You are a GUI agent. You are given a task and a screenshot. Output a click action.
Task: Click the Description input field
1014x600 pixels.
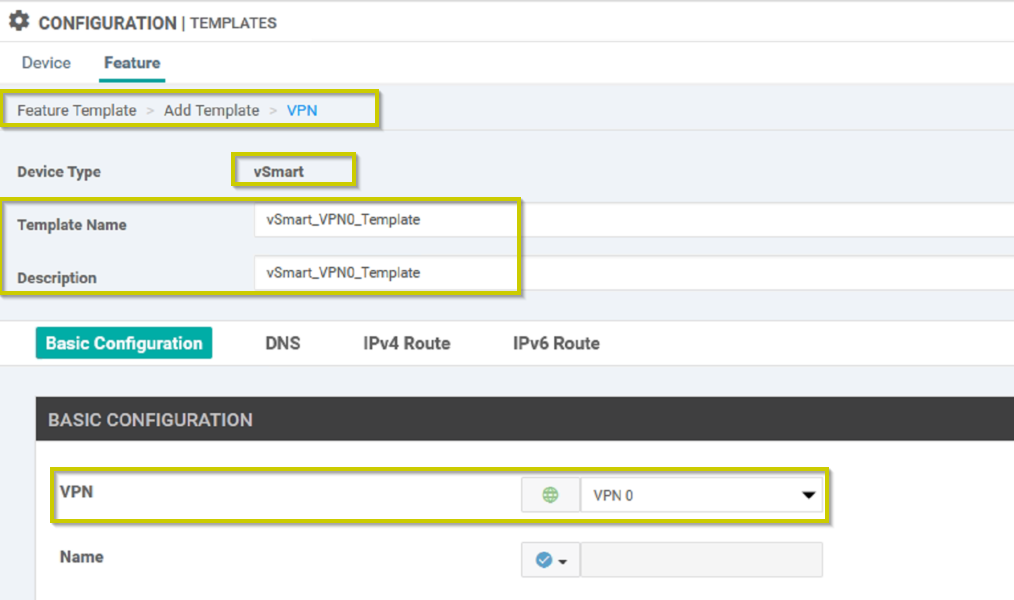pyautogui.click(x=634, y=273)
